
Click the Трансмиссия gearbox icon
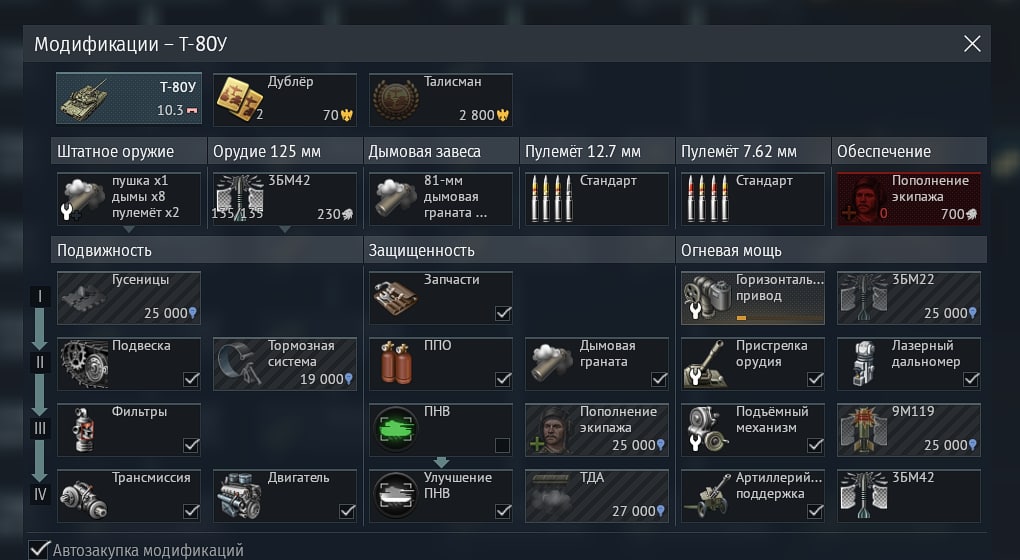point(84,497)
